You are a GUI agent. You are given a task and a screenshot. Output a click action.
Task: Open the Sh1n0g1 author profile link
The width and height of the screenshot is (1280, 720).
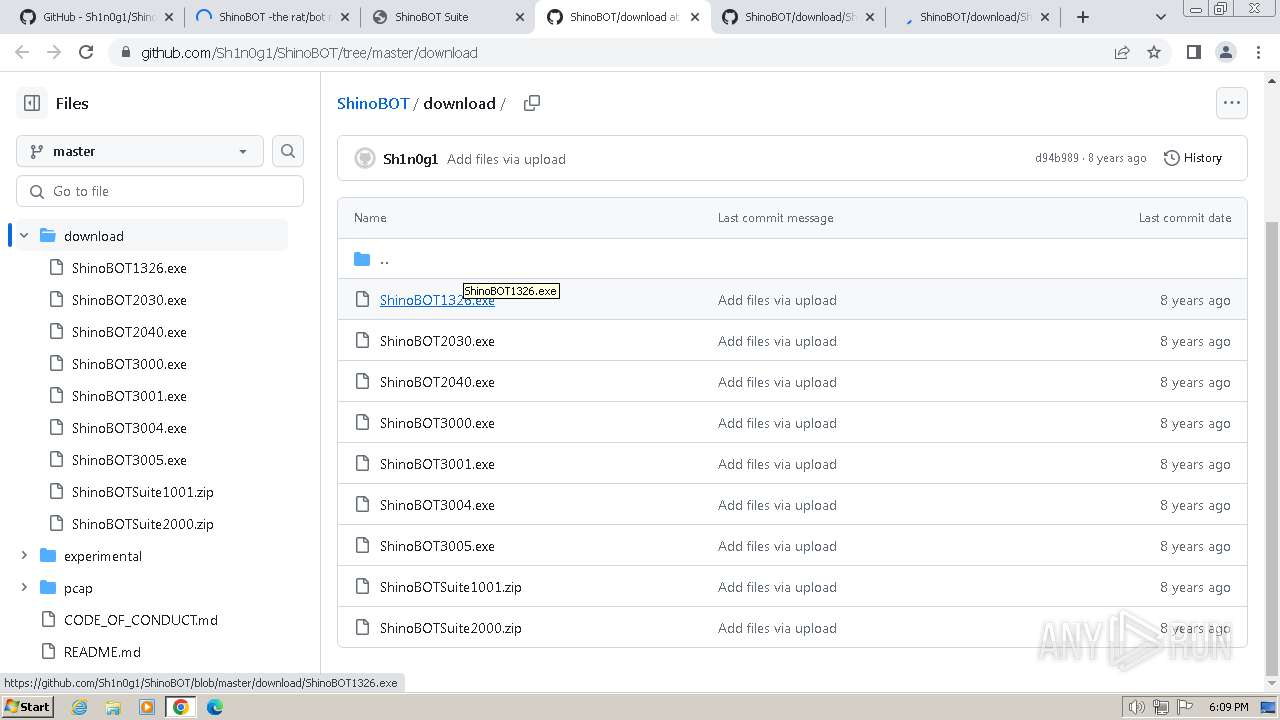click(x=410, y=159)
